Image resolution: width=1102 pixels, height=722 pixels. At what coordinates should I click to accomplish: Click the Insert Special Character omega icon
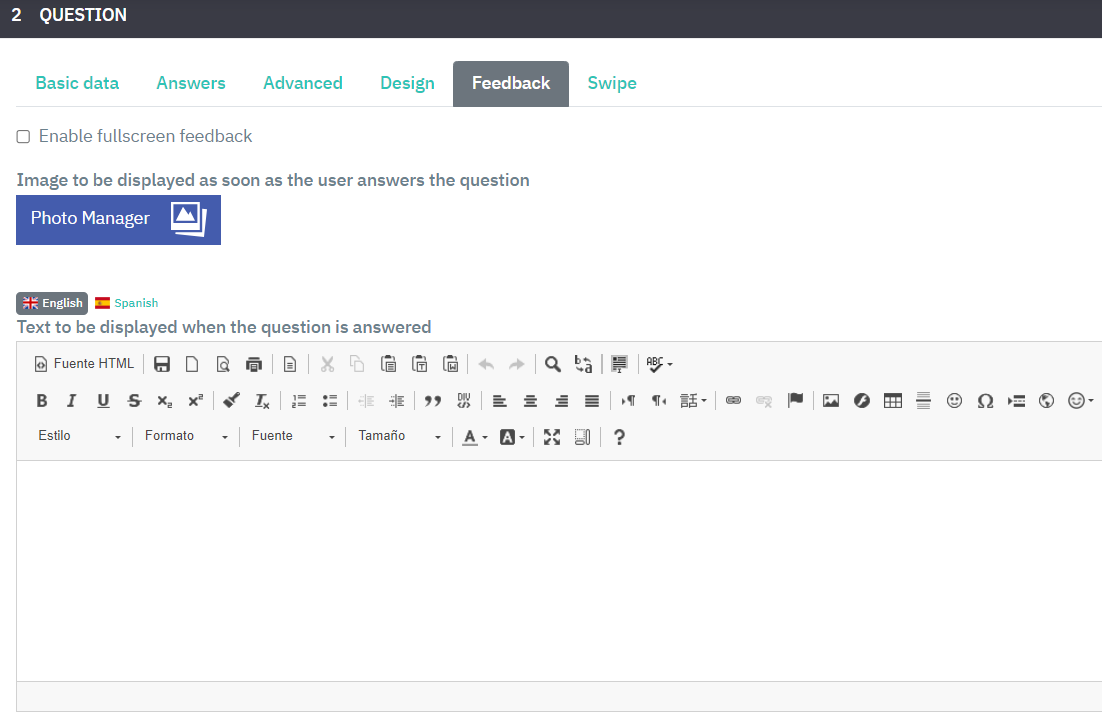(x=985, y=400)
